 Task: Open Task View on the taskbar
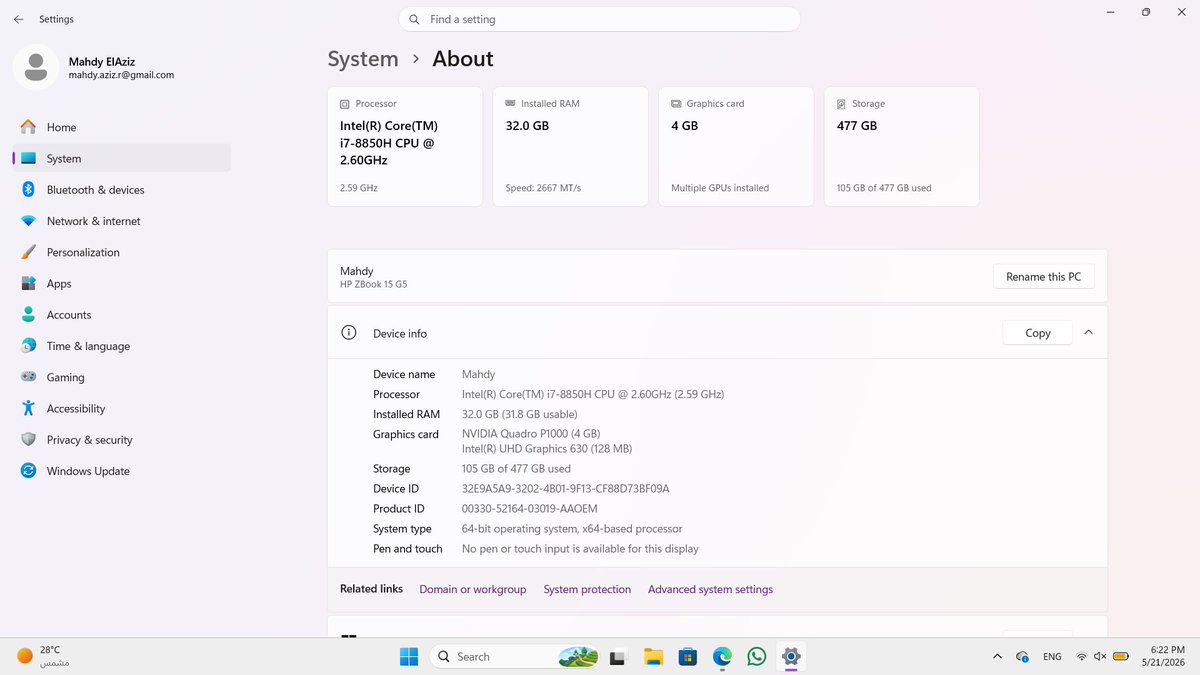click(x=618, y=657)
